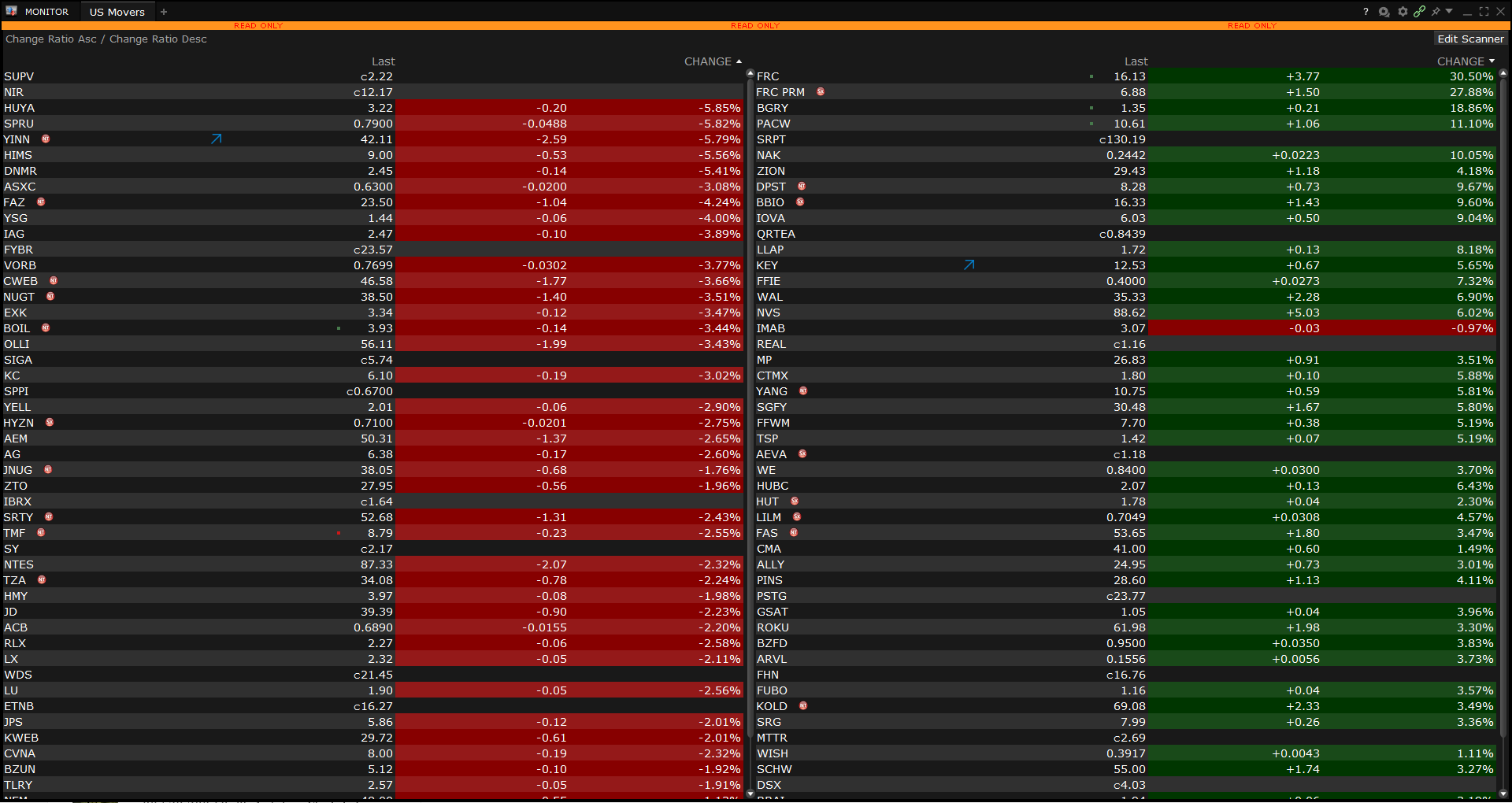Image resolution: width=1512 pixels, height=803 pixels.
Task: Select the FRC ticker symbol
Action: tap(768, 76)
